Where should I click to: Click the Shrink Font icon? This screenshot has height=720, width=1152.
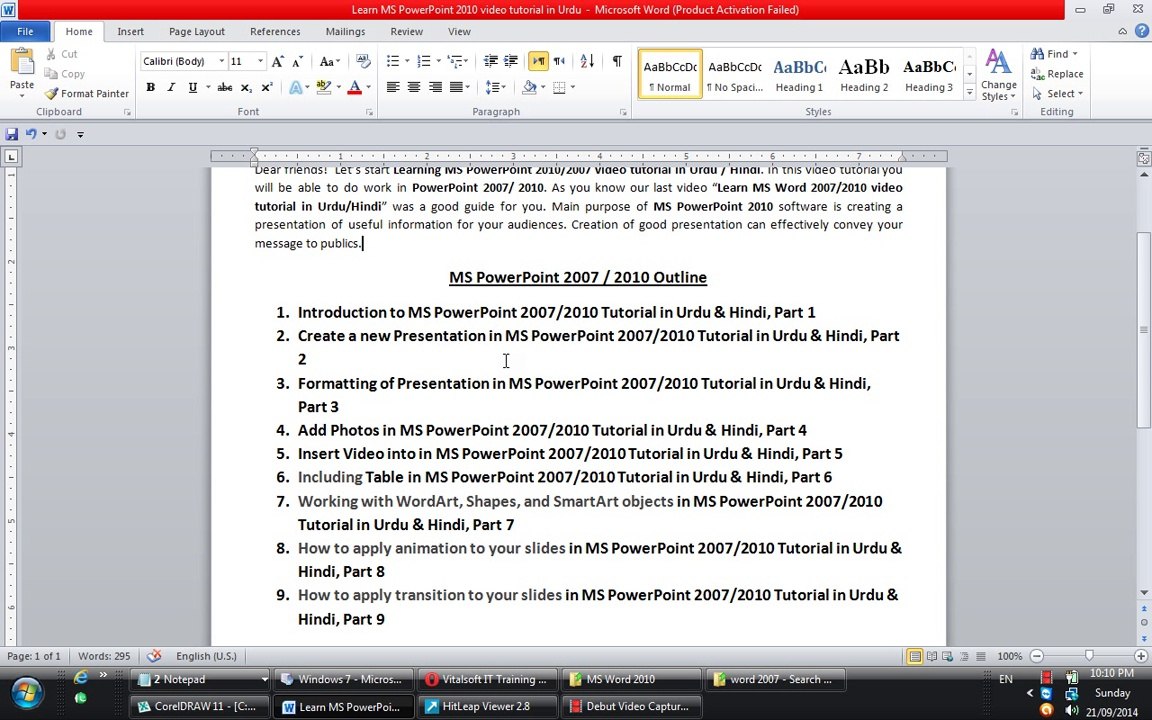point(298,62)
